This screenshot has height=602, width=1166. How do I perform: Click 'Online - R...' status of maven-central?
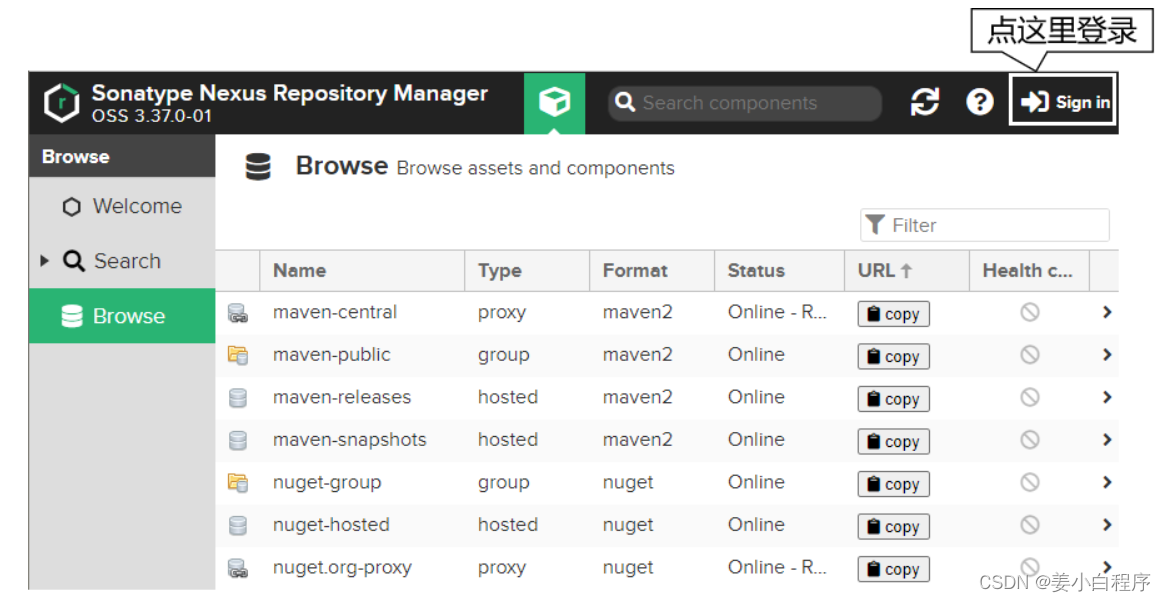click(x=777, y=312)
